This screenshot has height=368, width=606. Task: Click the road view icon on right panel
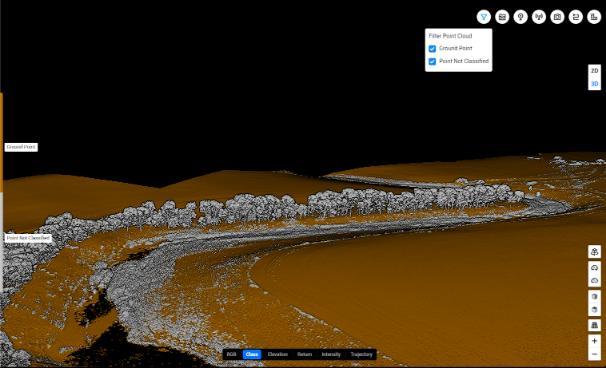pos(594,325)
